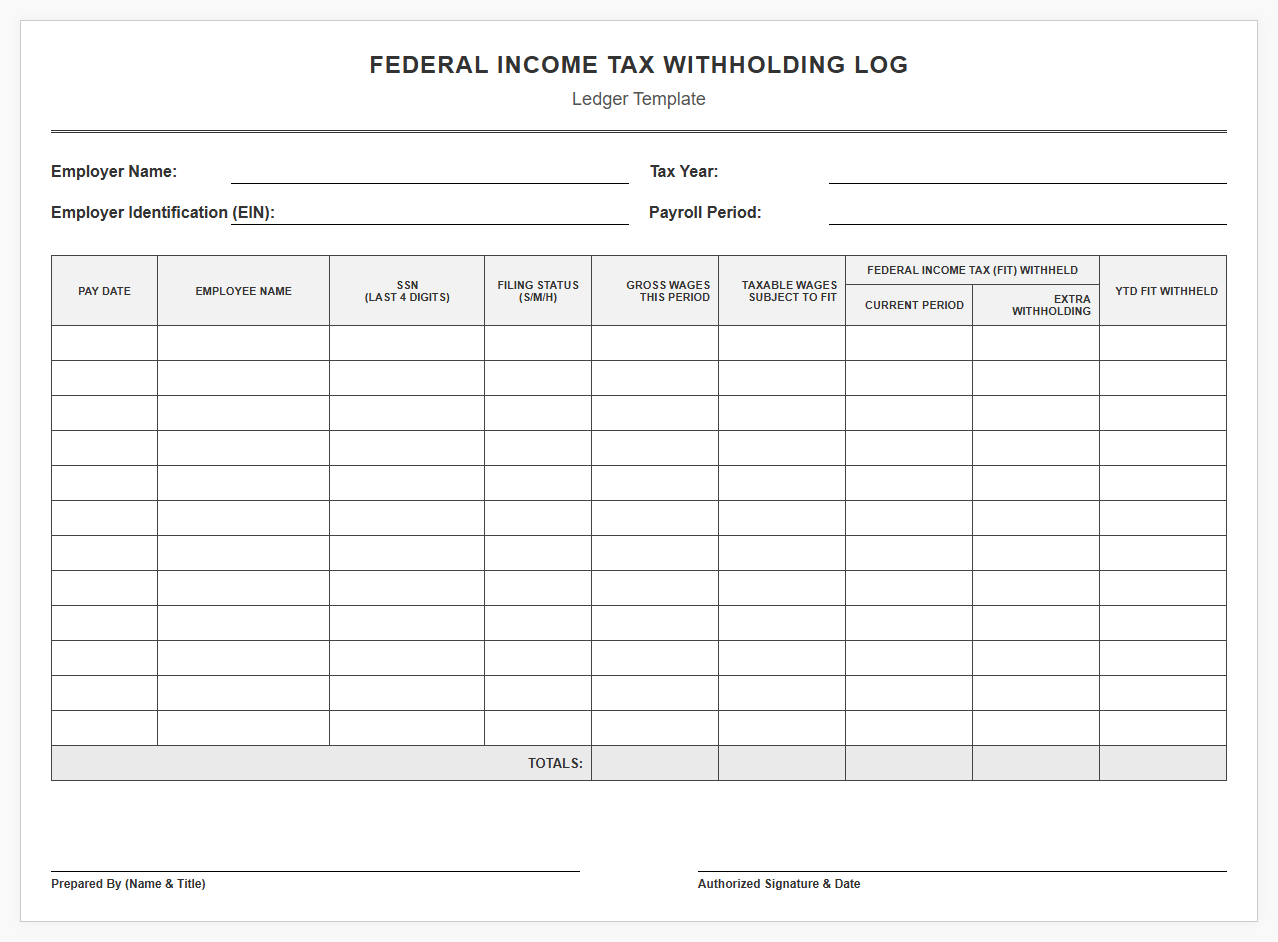Click the Taxable Wages totals cell
This screenshot has height=942, width=1278.
[x=782, y=763]
